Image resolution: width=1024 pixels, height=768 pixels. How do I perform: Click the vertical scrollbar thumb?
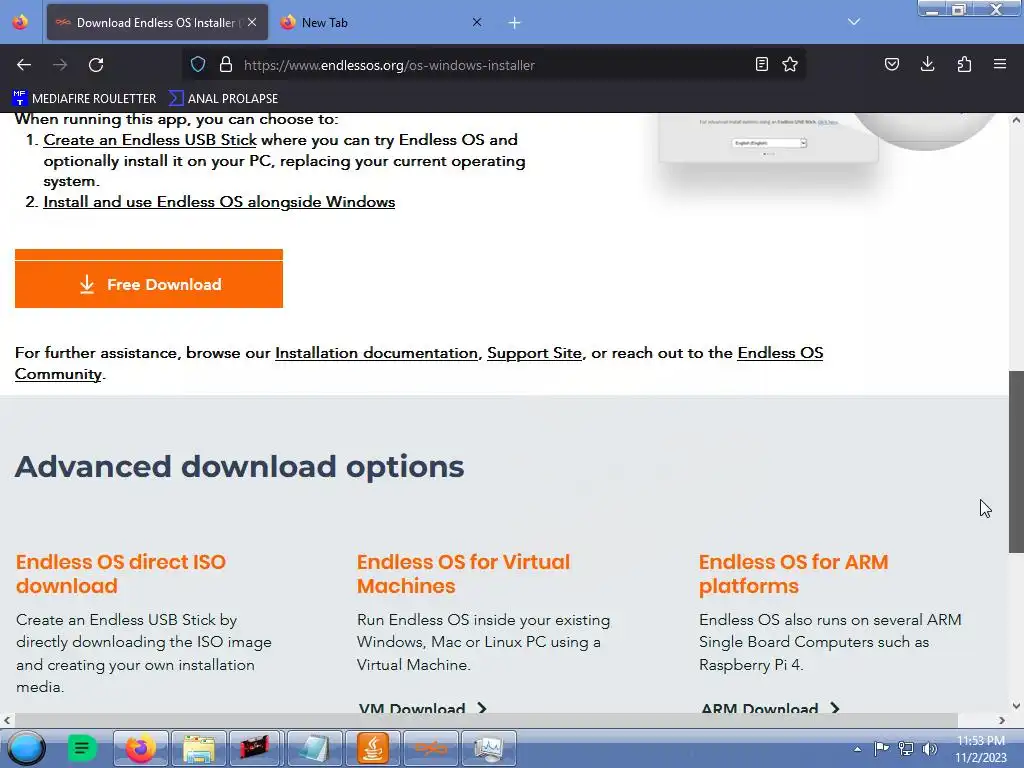[x=1016, y=462]
